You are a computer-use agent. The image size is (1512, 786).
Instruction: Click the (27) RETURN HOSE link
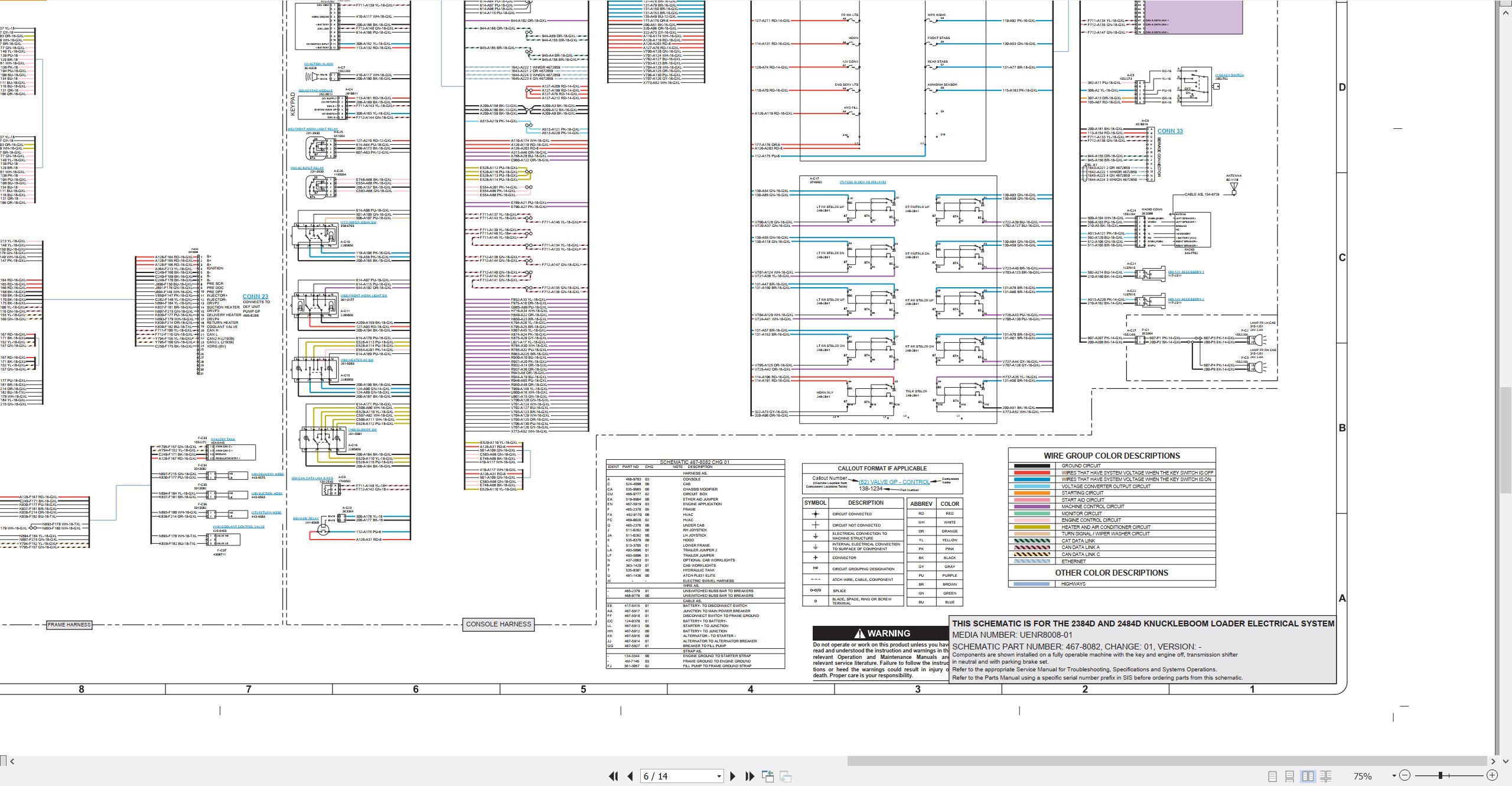tap(266, 512)
